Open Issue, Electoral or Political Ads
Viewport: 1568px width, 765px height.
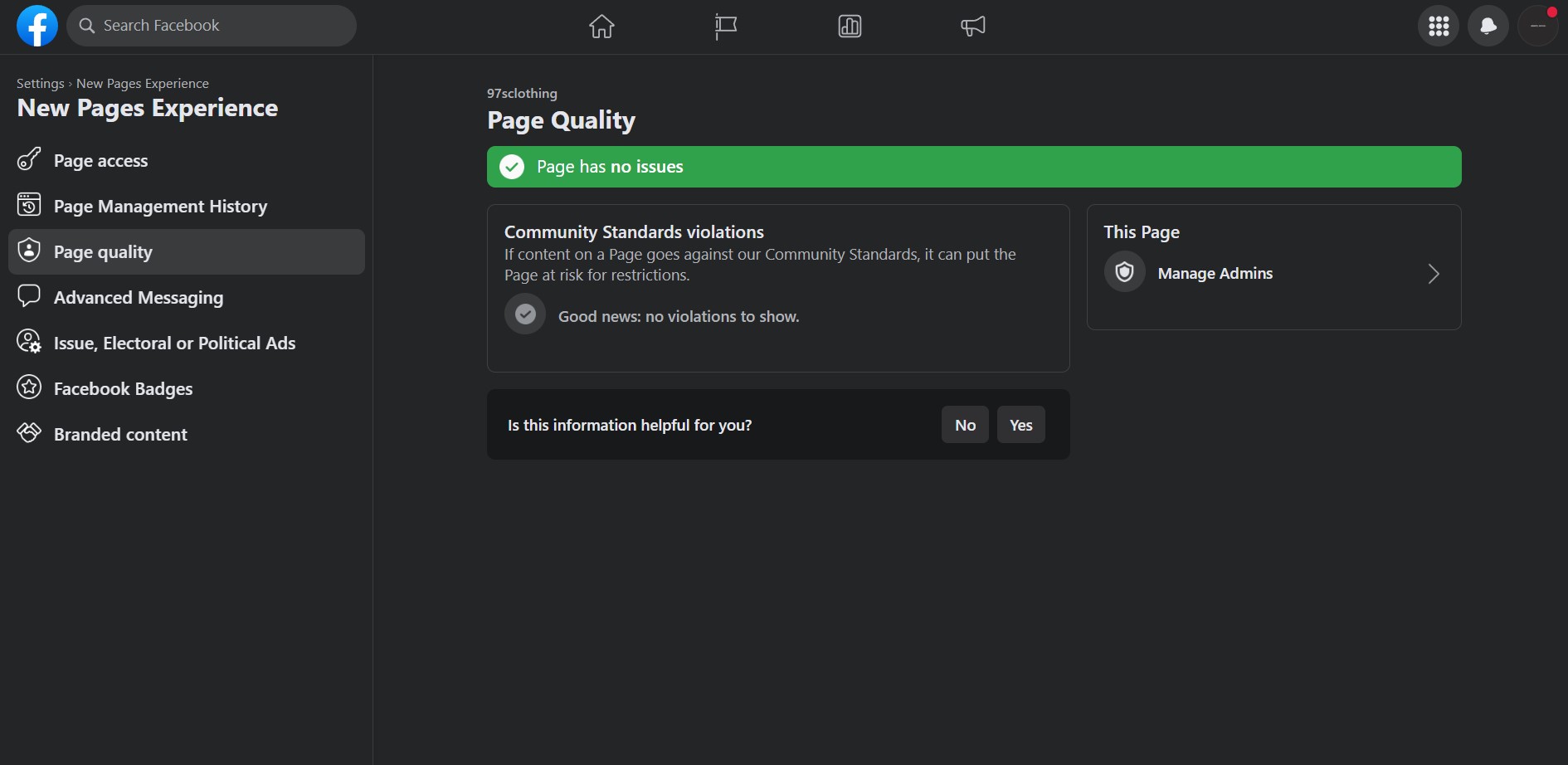click(x=187, y=343)
